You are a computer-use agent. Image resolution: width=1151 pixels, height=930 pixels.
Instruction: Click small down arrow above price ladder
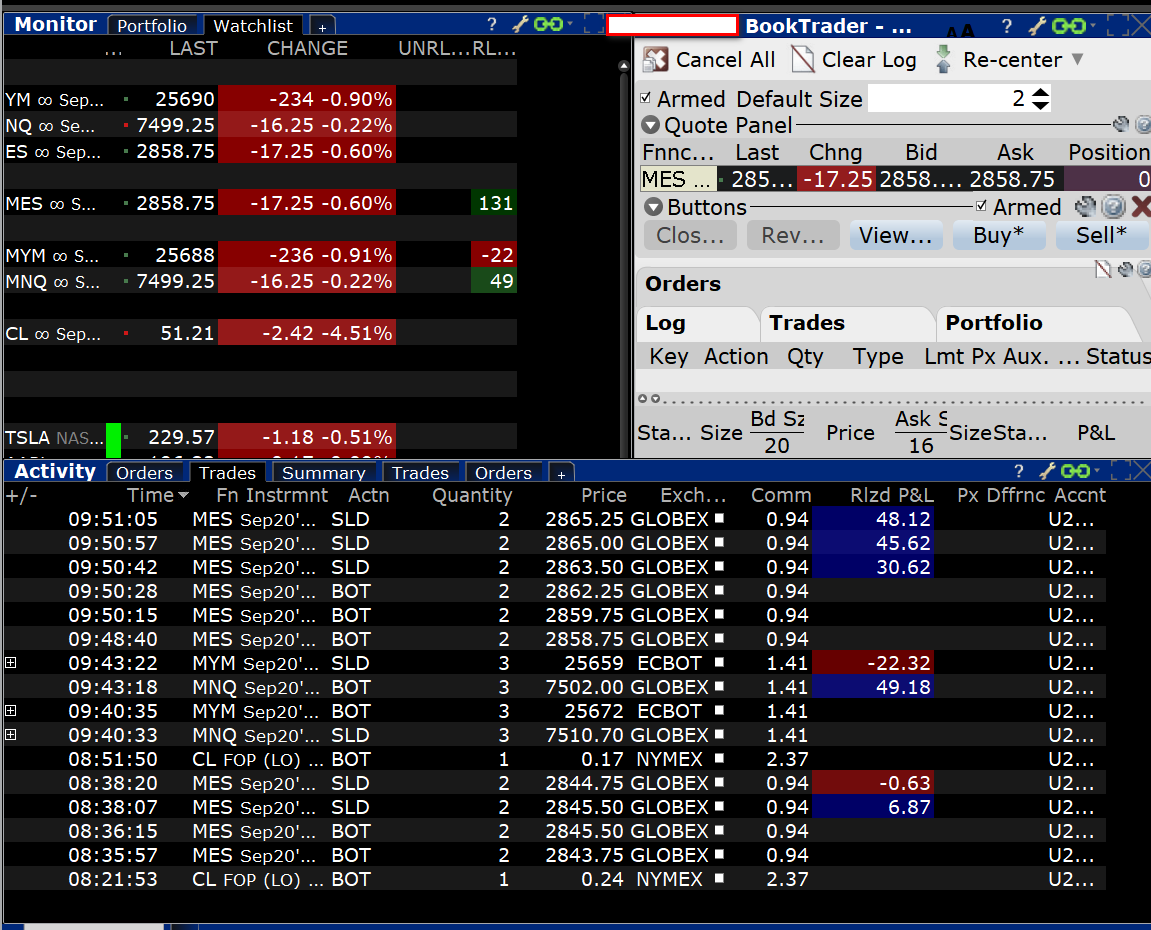656,399
